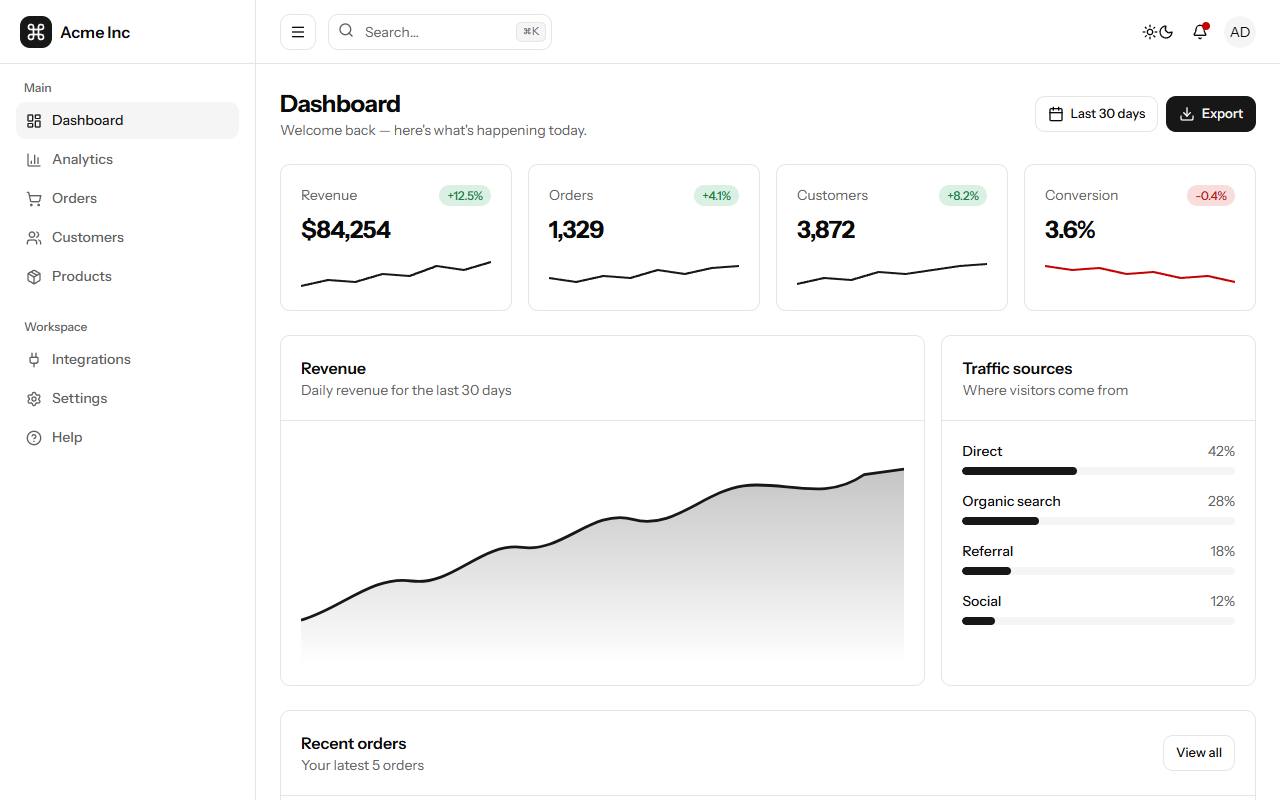Toggle the sidebar with the hamburger menu button
This screenshot has height=800, width=1280.
click(x=298, y=32)
